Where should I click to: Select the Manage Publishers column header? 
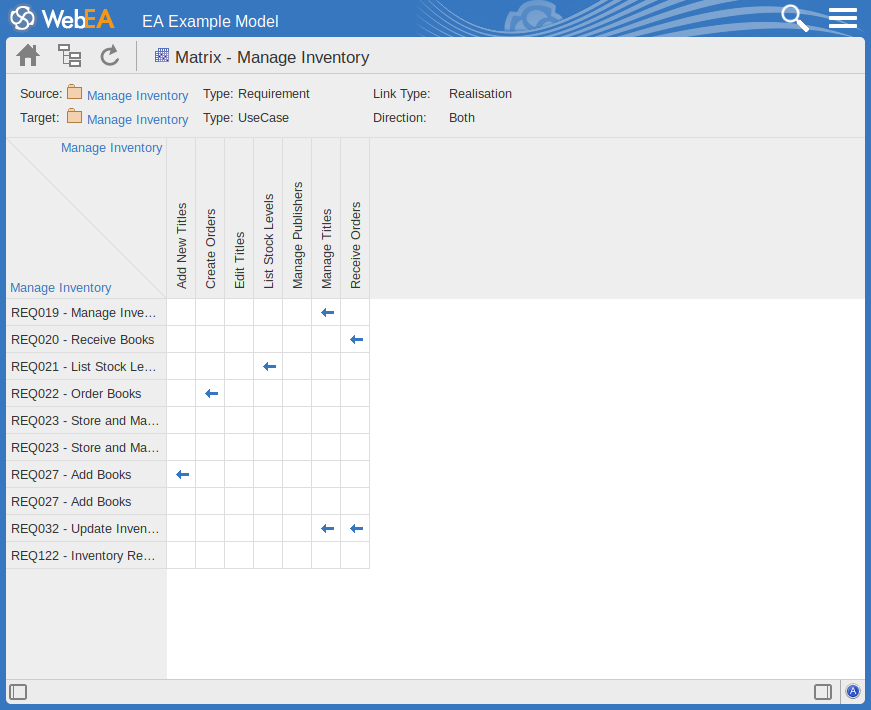[x=297, y=235]
